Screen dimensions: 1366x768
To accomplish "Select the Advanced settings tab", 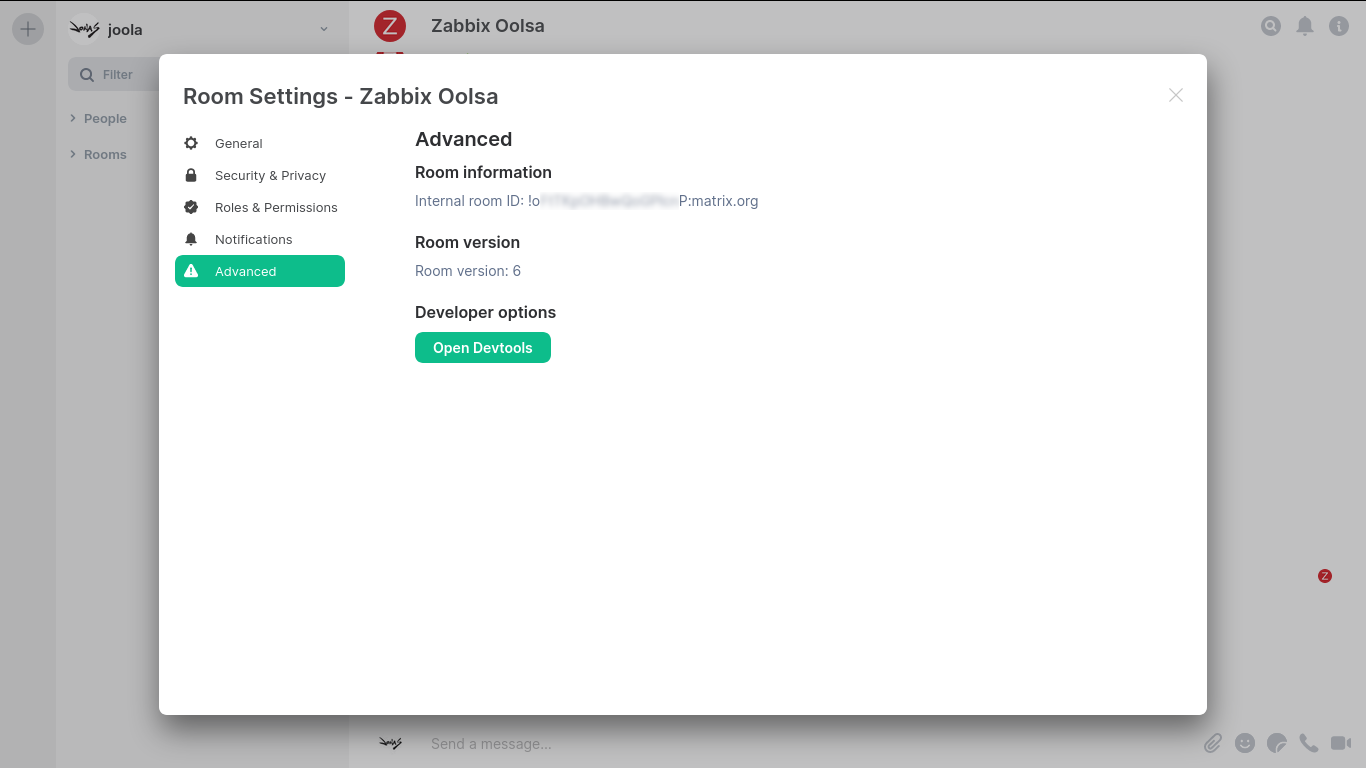I will click(x=260, y=271).
